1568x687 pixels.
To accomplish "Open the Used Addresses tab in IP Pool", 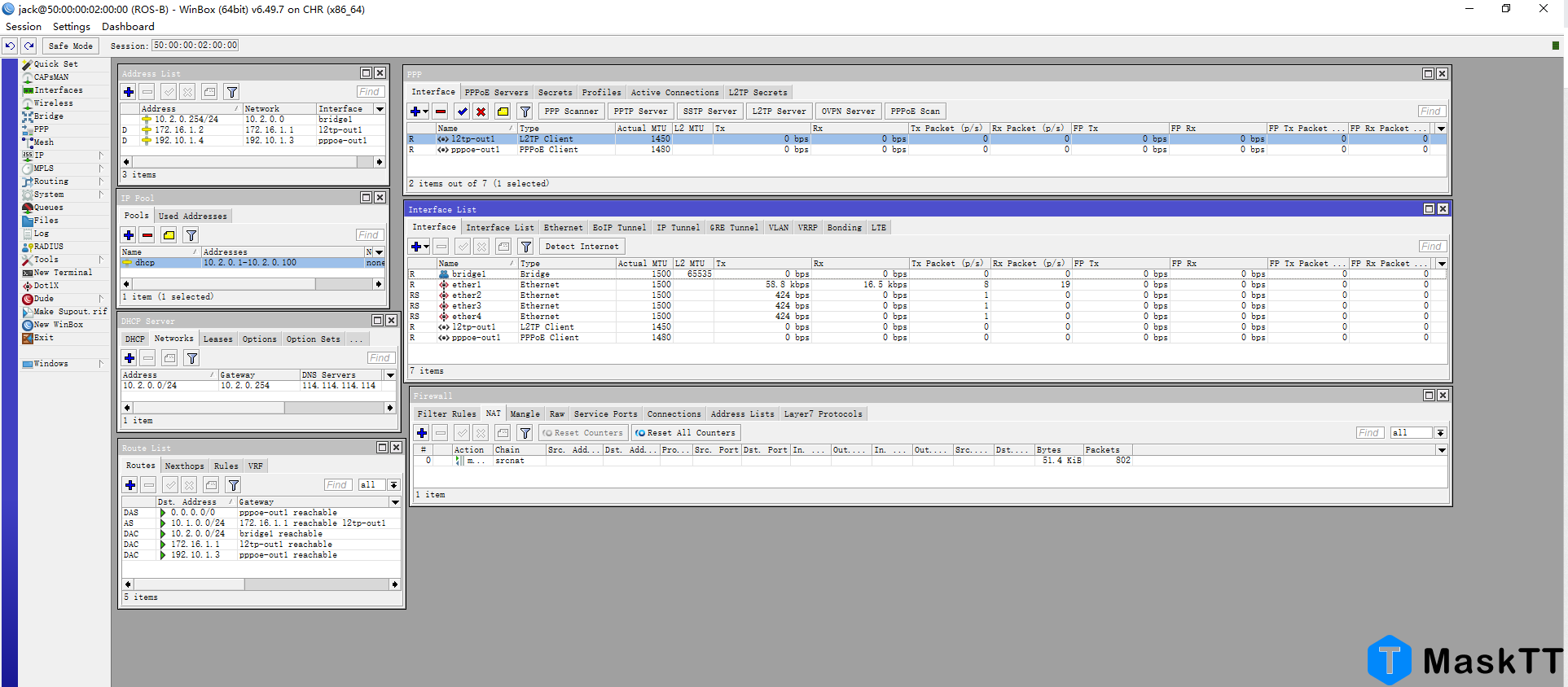I will [x=193, y=216].
